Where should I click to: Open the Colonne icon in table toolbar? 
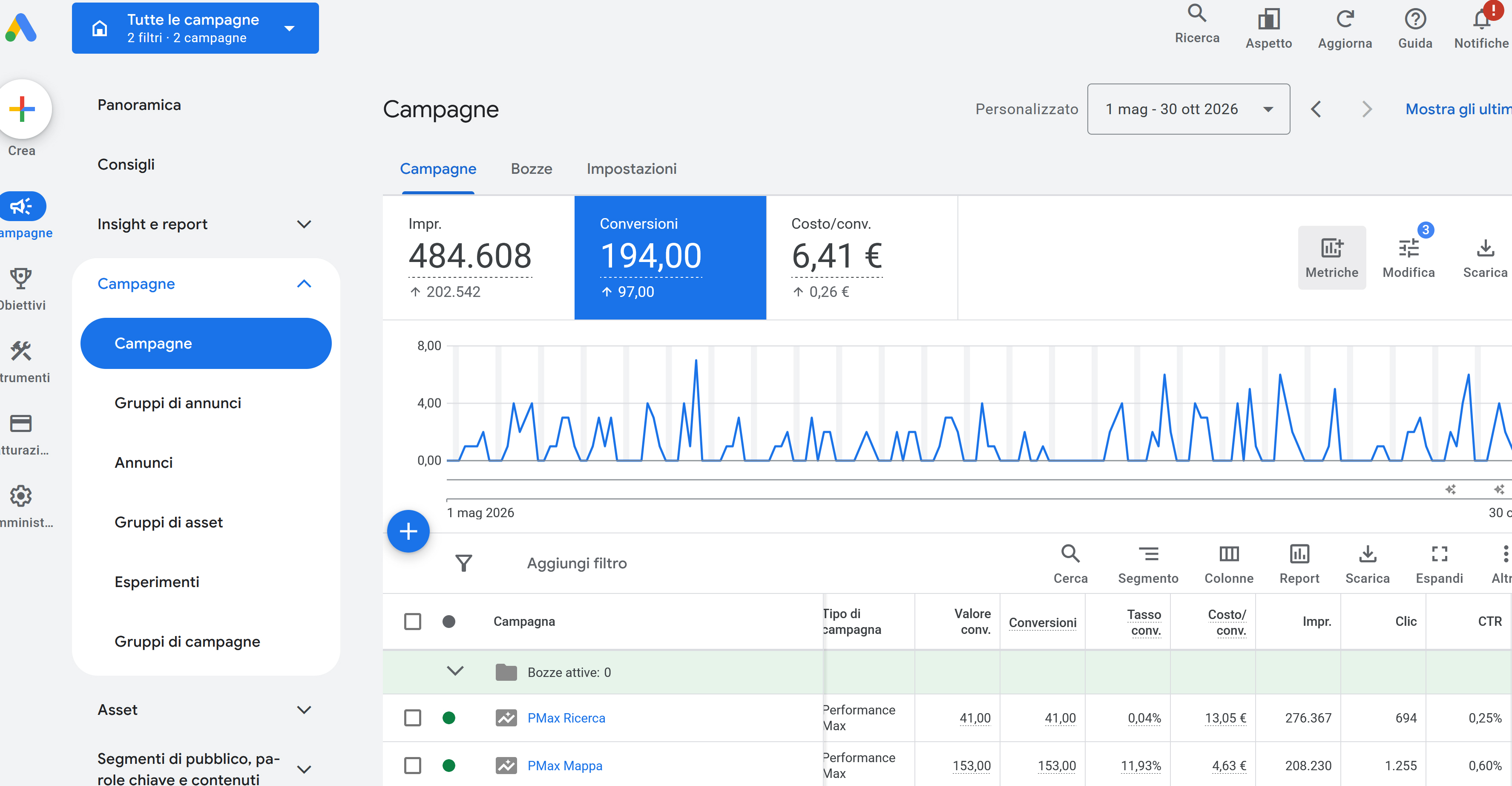point(1228,553)
